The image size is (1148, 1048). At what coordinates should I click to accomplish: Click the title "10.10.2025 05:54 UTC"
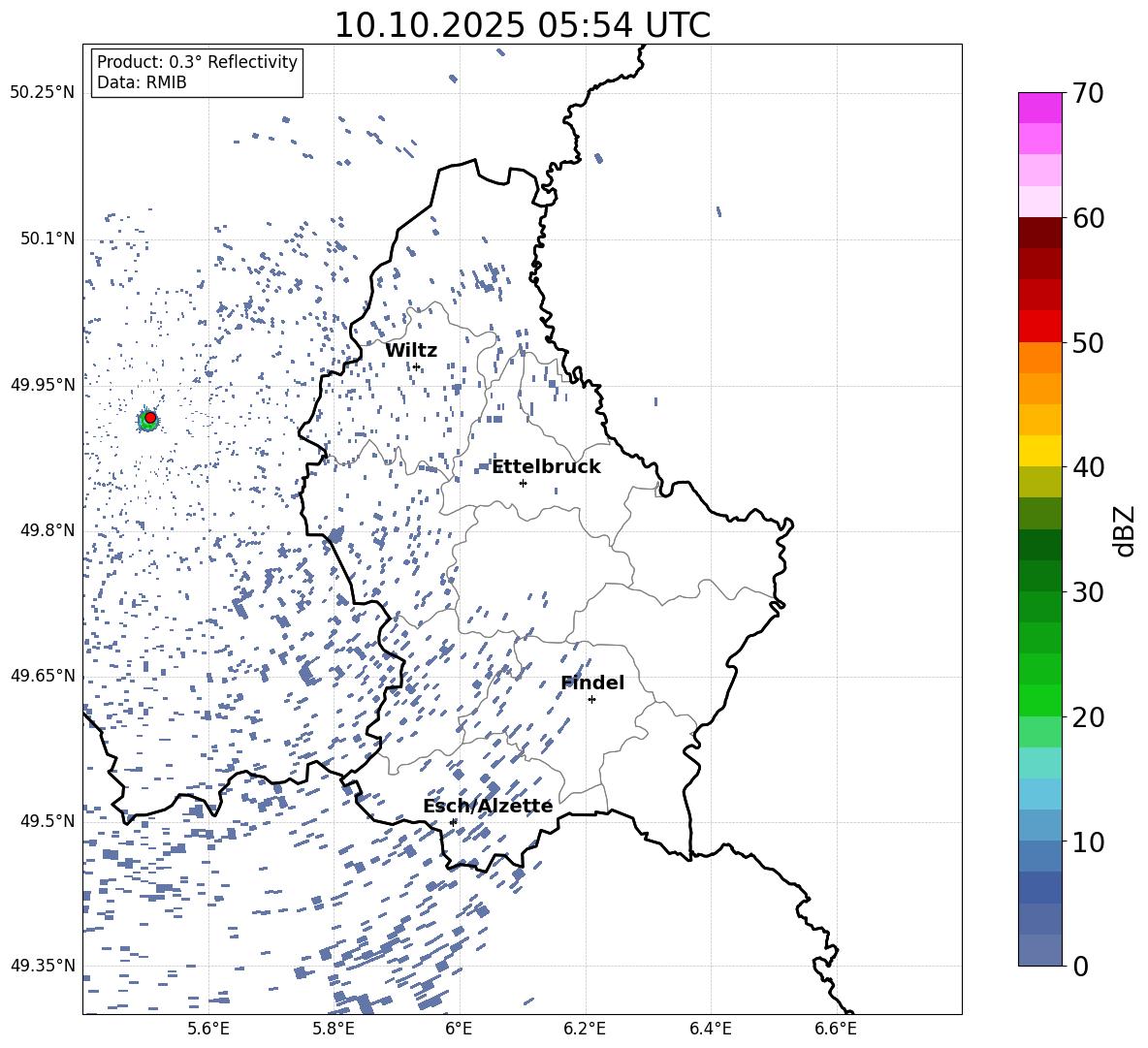[x=522, y=25]
